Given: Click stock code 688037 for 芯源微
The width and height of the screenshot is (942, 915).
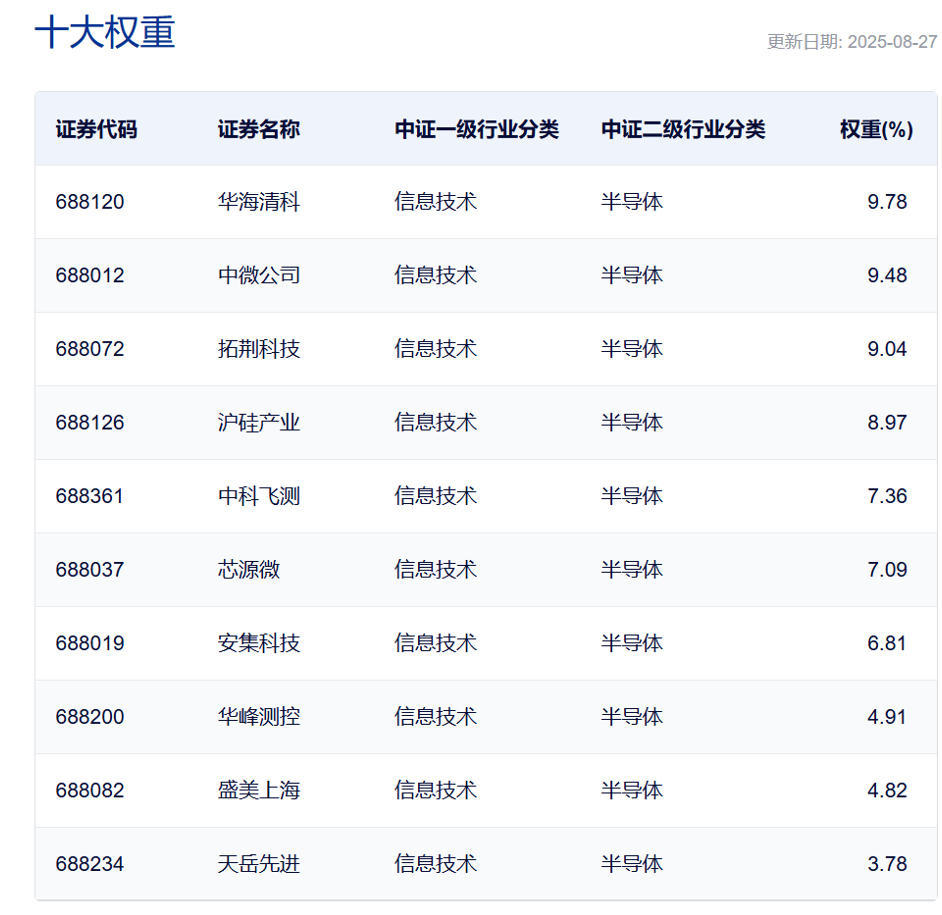Looking at the screenshot, I should tap(88, 569).
